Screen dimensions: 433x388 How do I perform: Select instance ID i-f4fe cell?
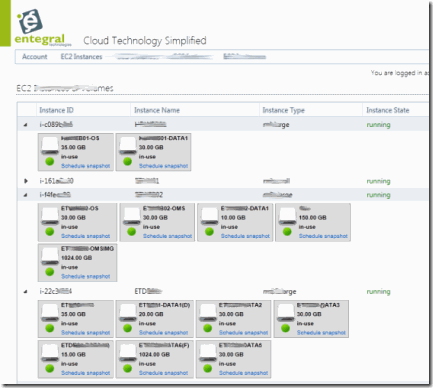(55, 195)
